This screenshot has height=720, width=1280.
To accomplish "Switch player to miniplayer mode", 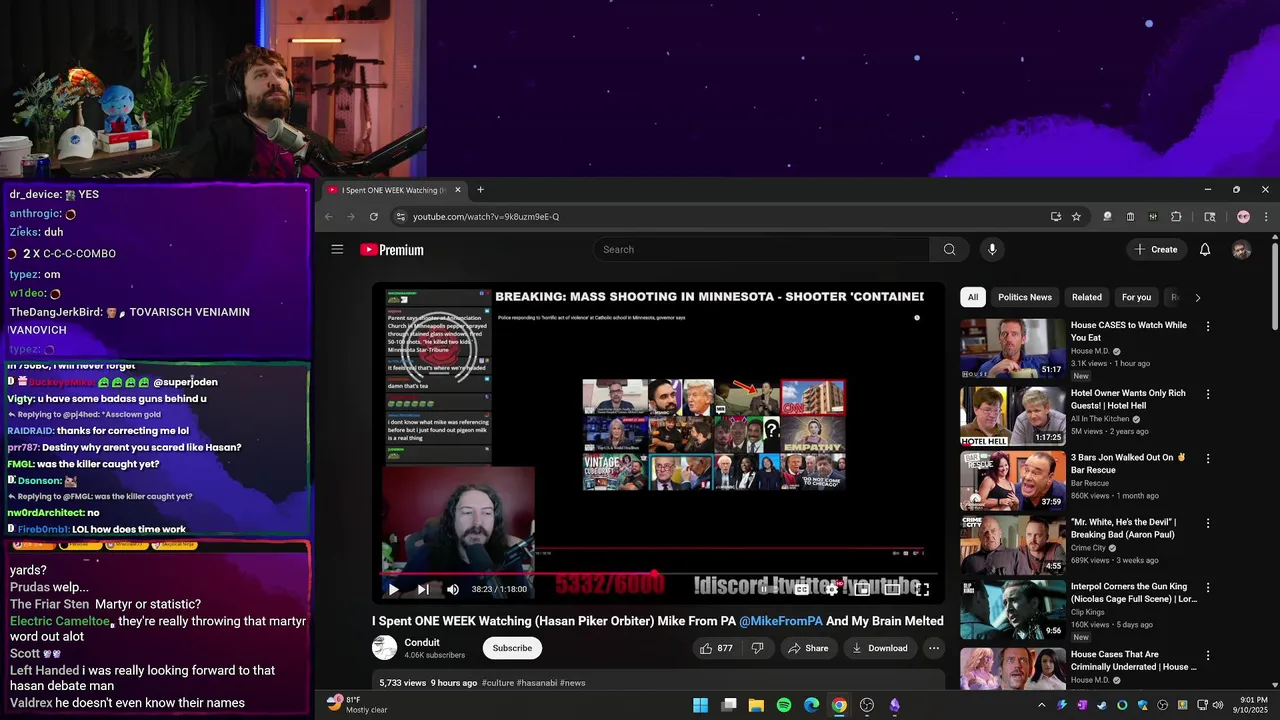I will point(861,590).
